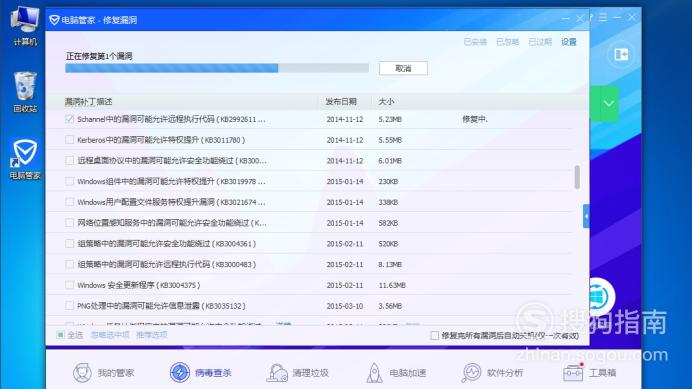The width and height of the screenshot is (692, 389).
Task: Sort by 漏洞补丁描述 column header
Action: click(89, 102)
